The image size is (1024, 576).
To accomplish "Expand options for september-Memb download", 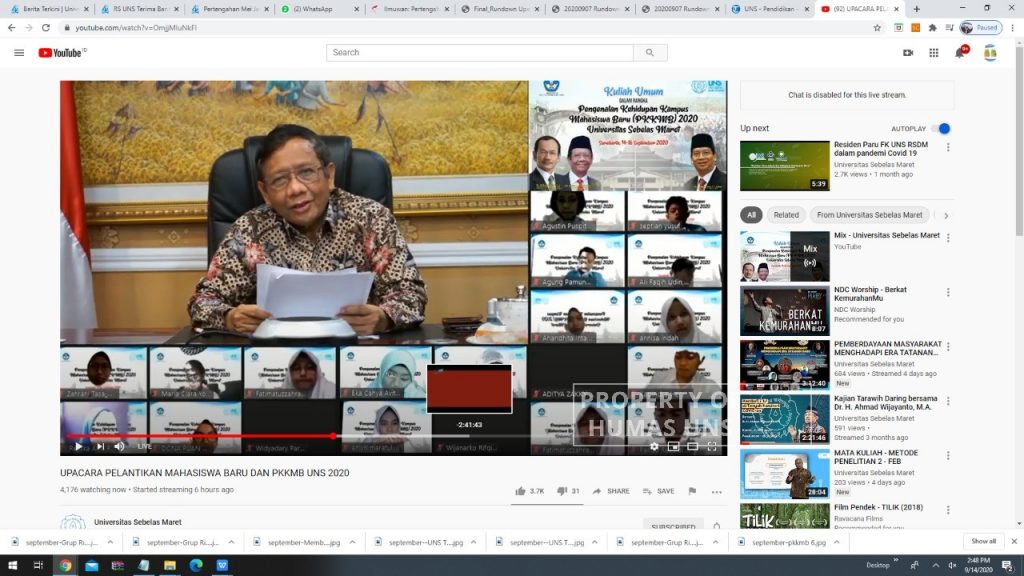I will tap(353, 543).
